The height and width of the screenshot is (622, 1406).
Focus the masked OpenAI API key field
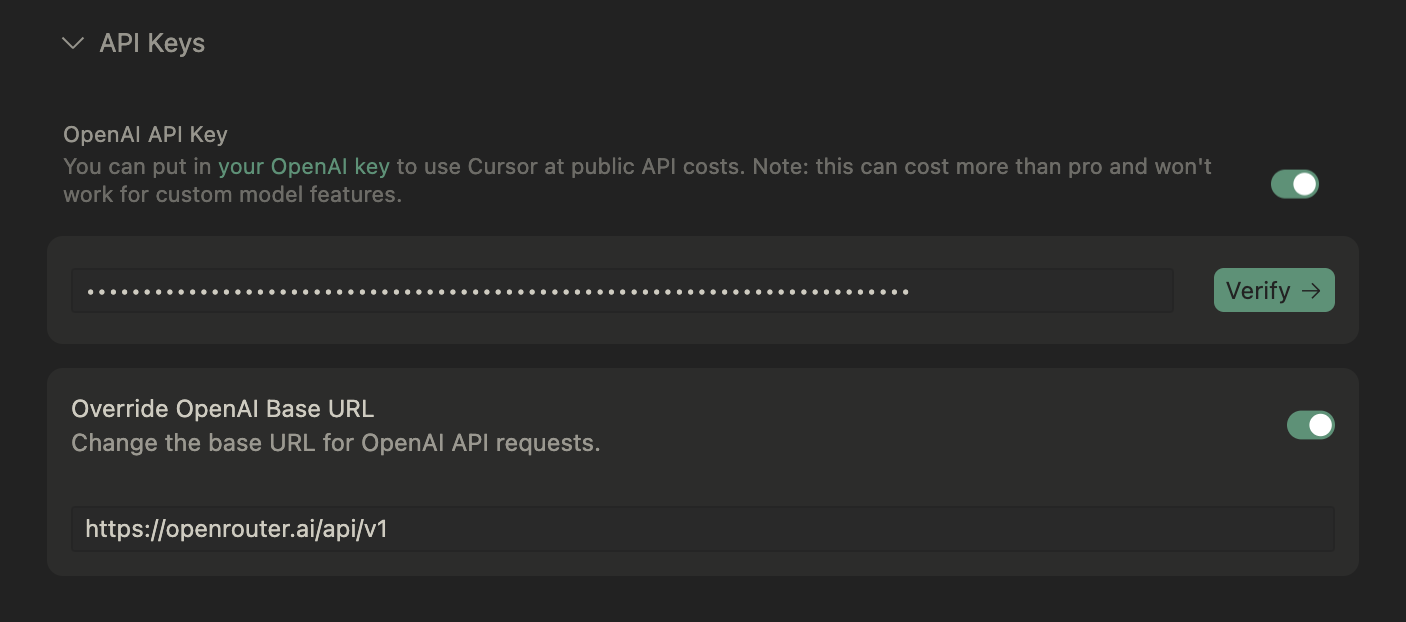point(622,291)
